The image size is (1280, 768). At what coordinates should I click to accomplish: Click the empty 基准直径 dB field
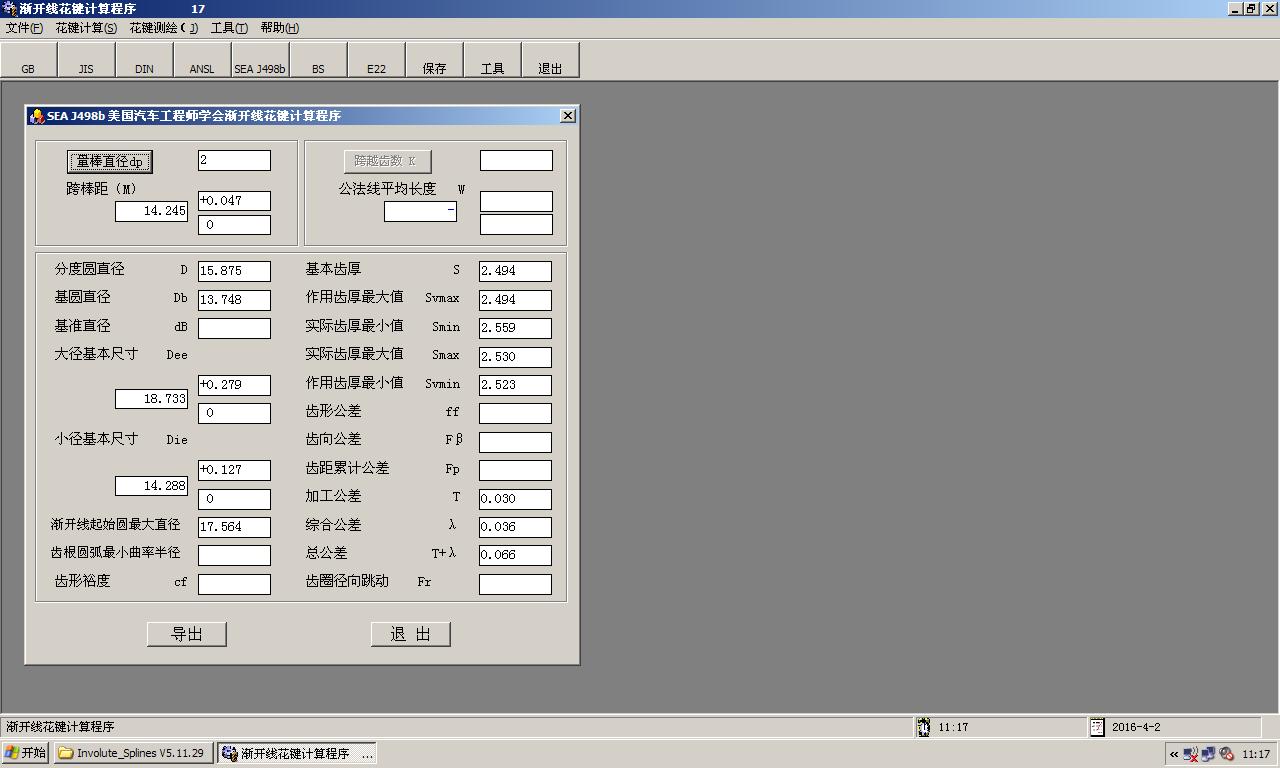(x=234, y=328)
